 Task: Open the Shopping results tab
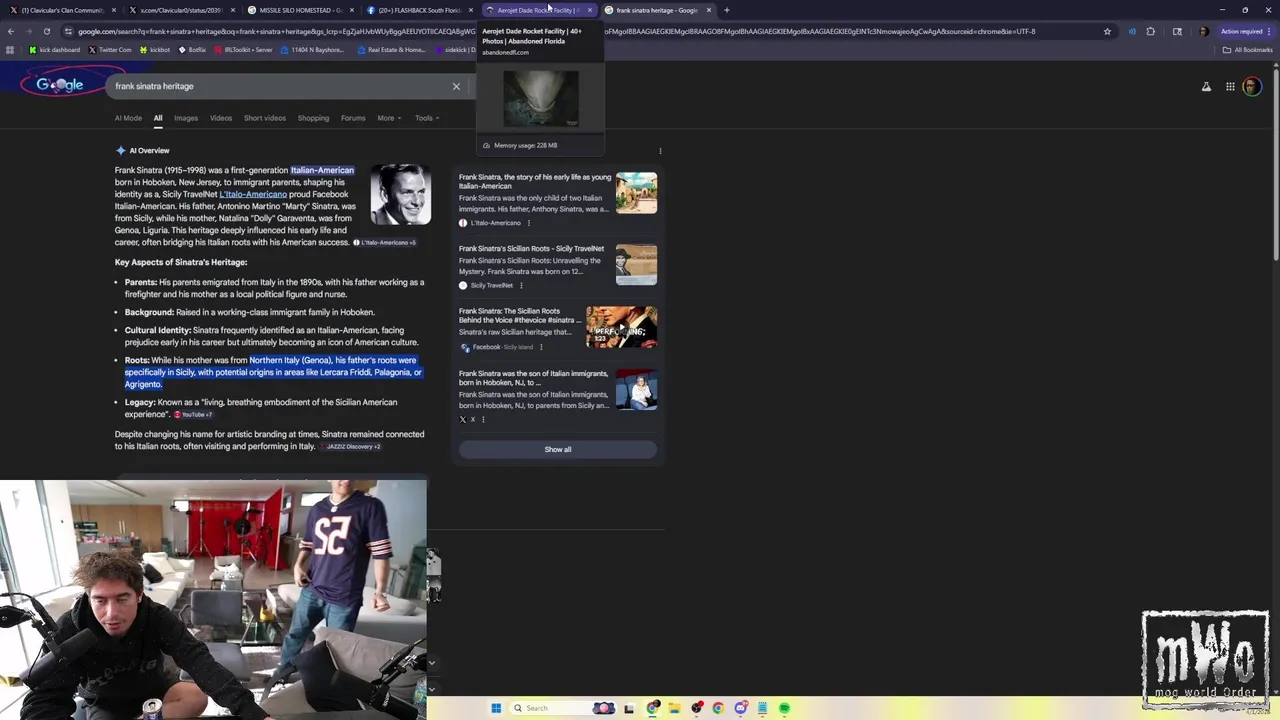point(313,118)
